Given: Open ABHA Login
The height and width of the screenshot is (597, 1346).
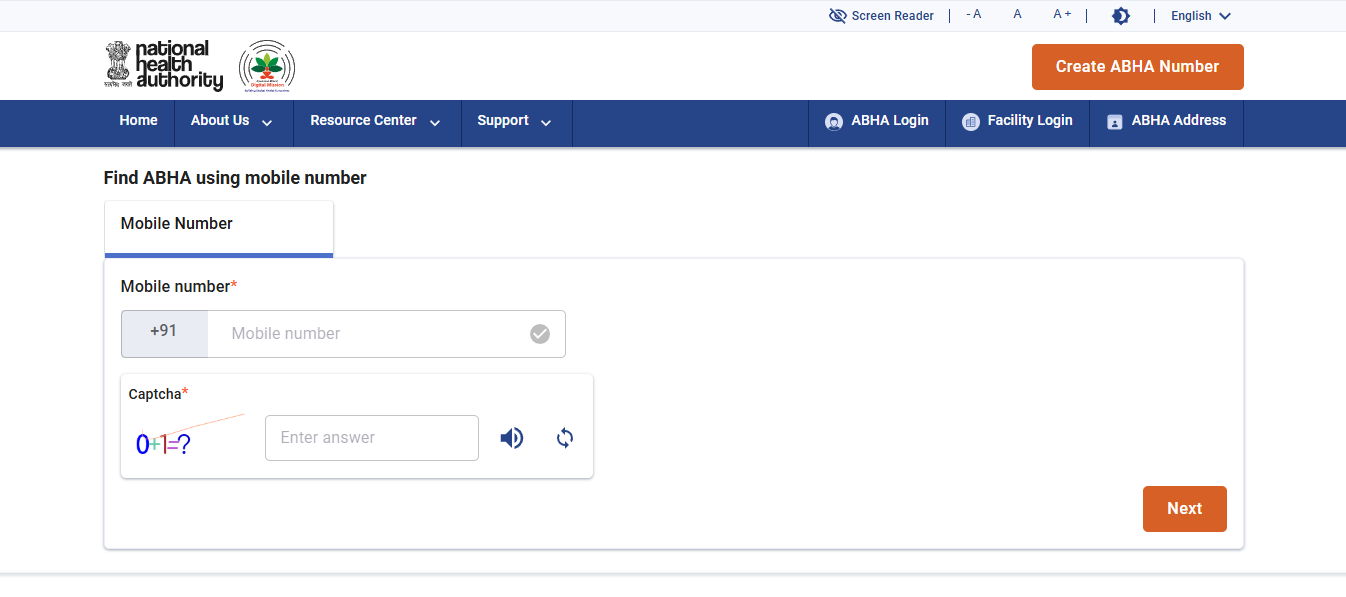Looking at the screenshot, I should 877,121.
